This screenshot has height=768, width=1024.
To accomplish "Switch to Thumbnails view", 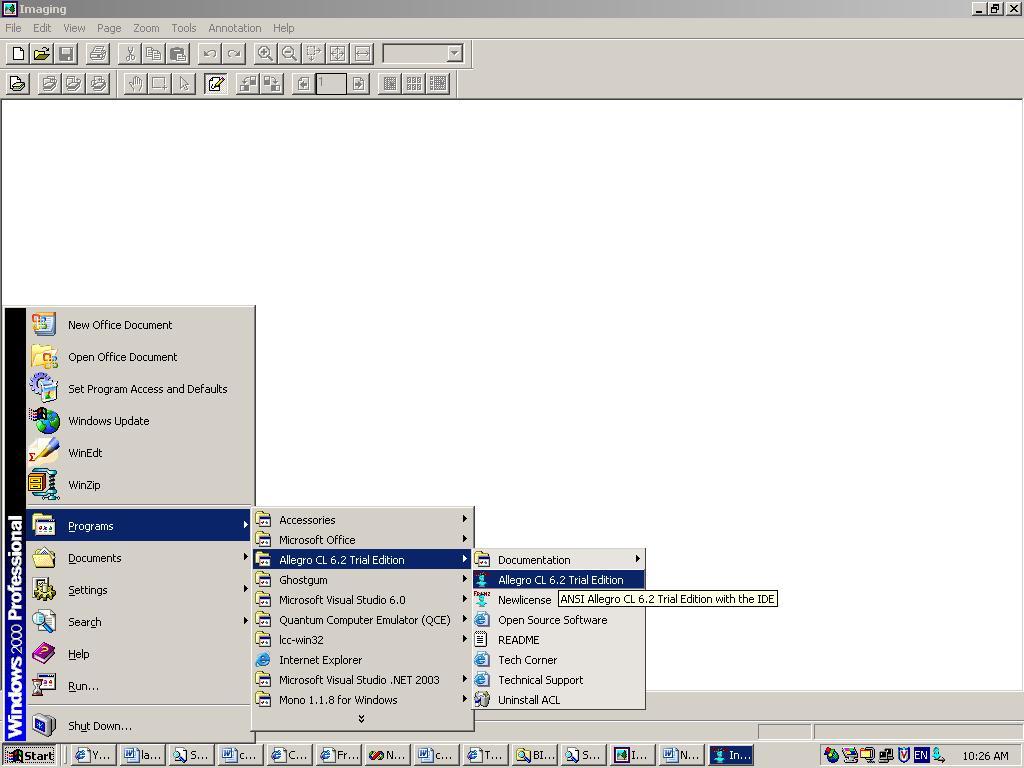I will coord(414,84).
